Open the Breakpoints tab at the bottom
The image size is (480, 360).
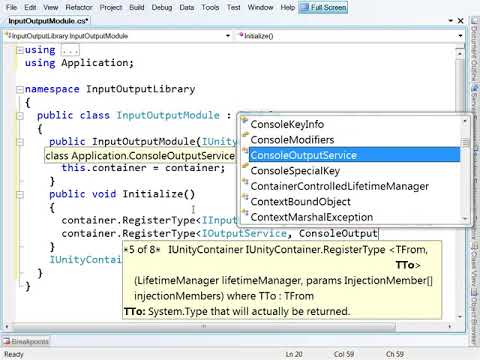[x=26, y=341]
